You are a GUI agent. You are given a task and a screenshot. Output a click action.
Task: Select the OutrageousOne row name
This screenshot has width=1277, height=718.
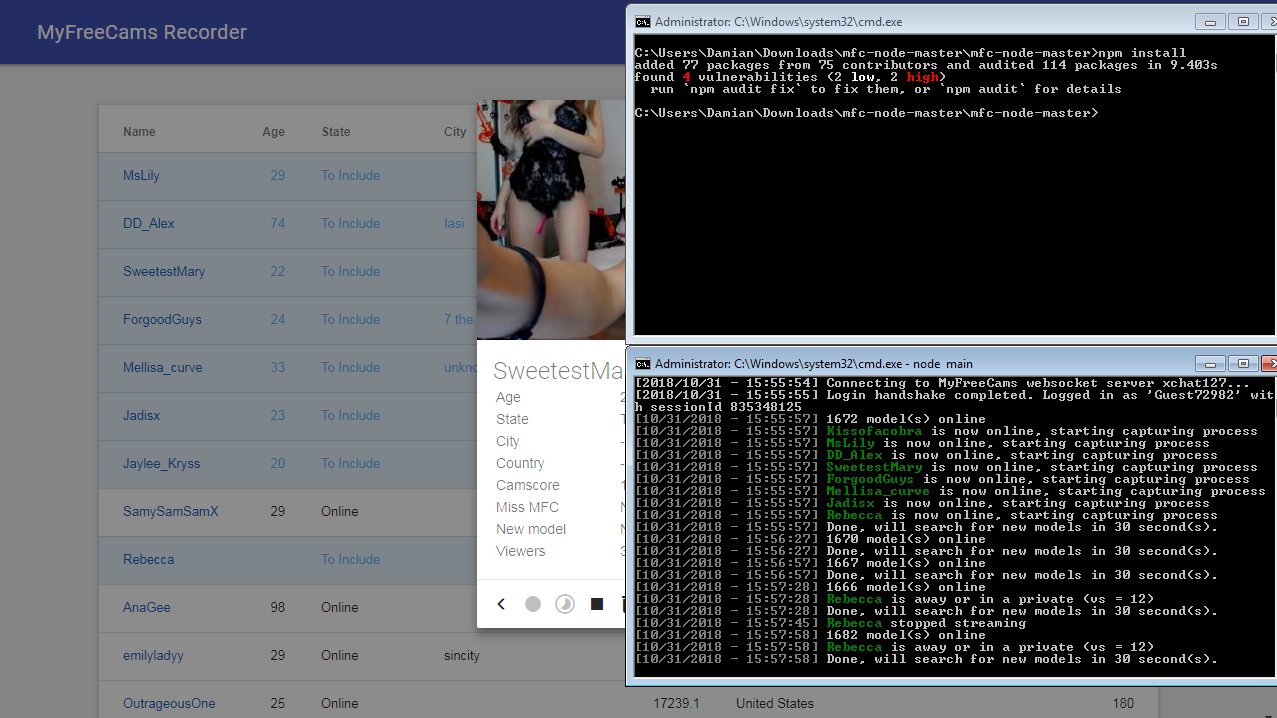(x=169, y=703)
